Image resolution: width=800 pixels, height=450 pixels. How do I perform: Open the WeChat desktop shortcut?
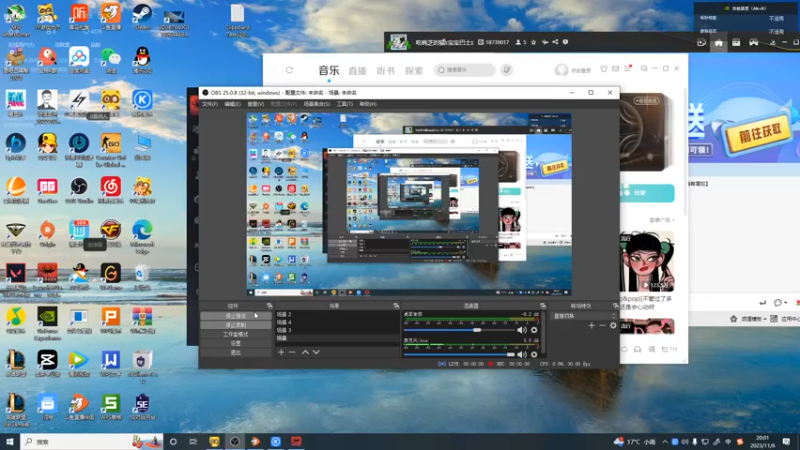click(x=110, y=60)
